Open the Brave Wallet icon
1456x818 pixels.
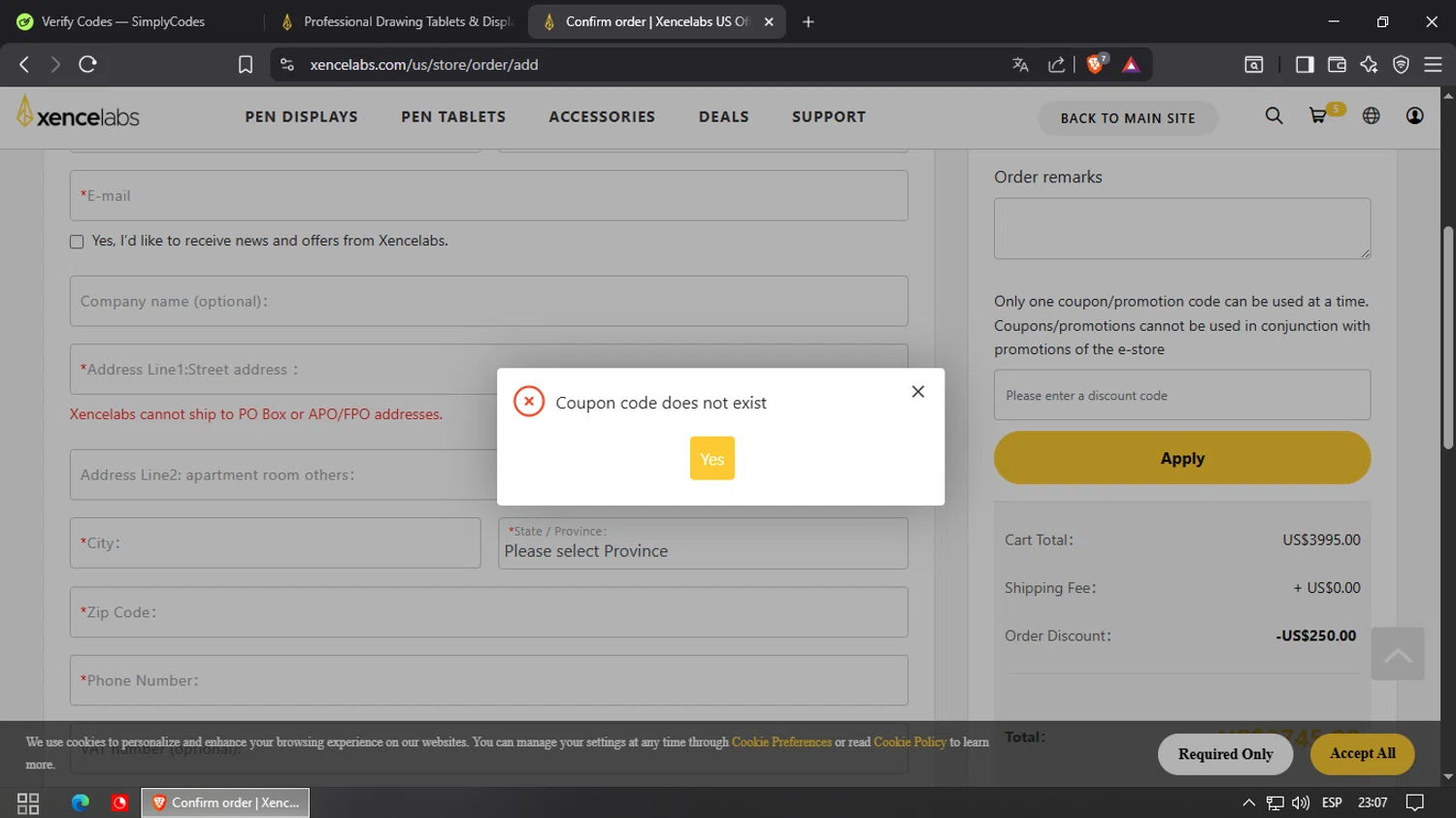tap(1337, 64)
